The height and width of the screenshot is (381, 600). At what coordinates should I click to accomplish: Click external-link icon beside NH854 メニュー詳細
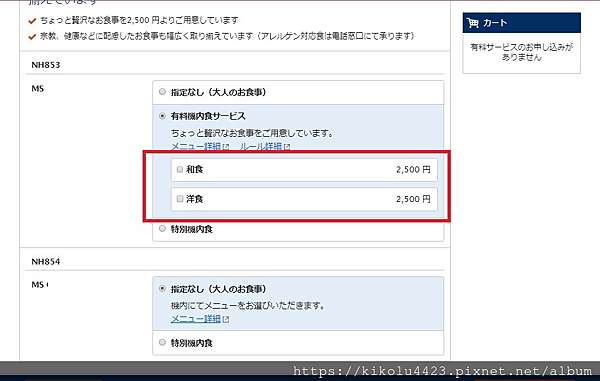[x=226, y=319]
